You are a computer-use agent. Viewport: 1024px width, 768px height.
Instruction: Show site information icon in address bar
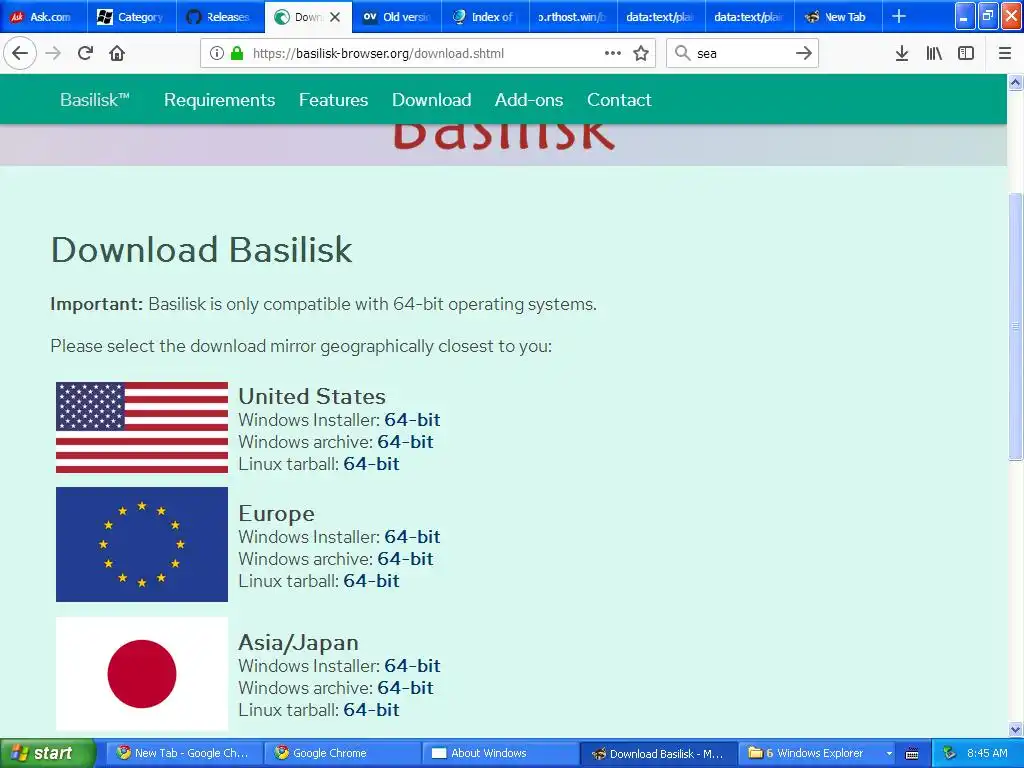(217, 53)
